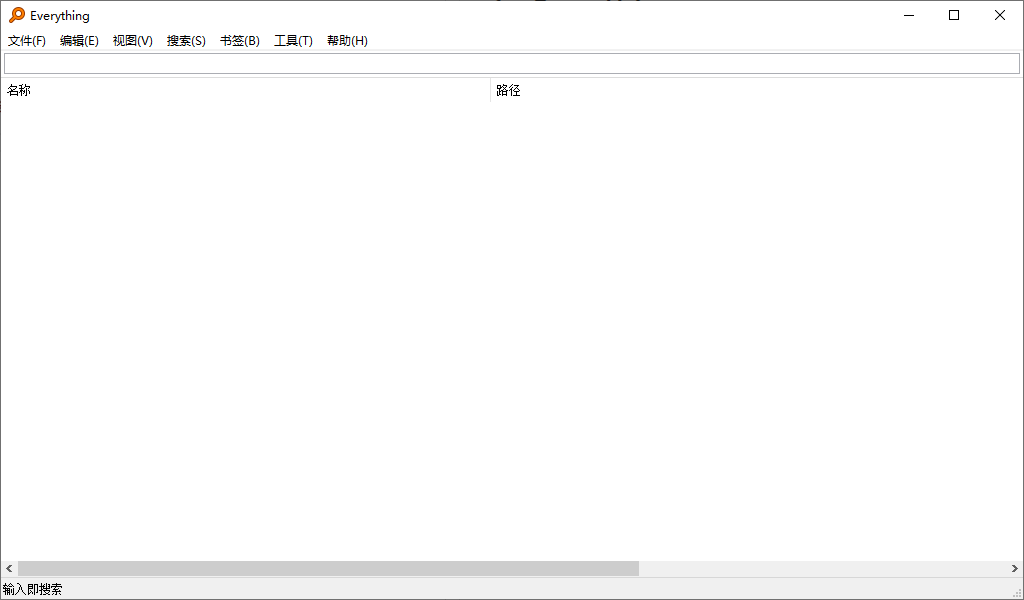This screenshot has width=1024, height=600.
Task: Open the 工具(T) tools menu
Action: pyautogui.click(x=293, y=41)
